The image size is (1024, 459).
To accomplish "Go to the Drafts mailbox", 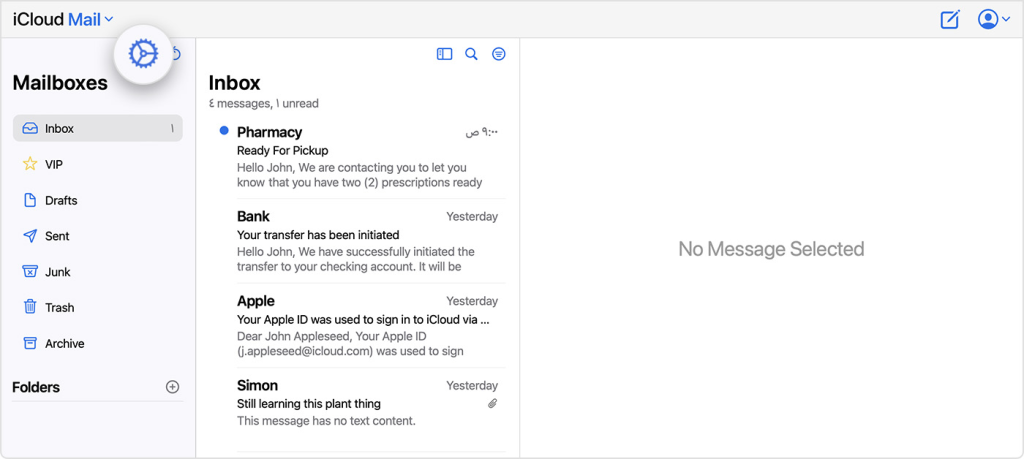I will pyautogui.click(x=97, y=200).
